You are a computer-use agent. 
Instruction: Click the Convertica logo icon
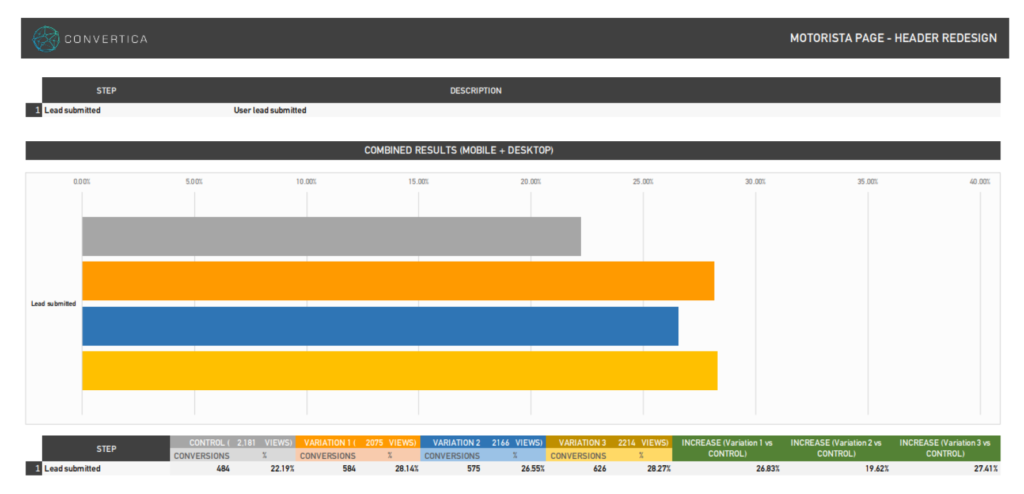[x=46, y=39]
